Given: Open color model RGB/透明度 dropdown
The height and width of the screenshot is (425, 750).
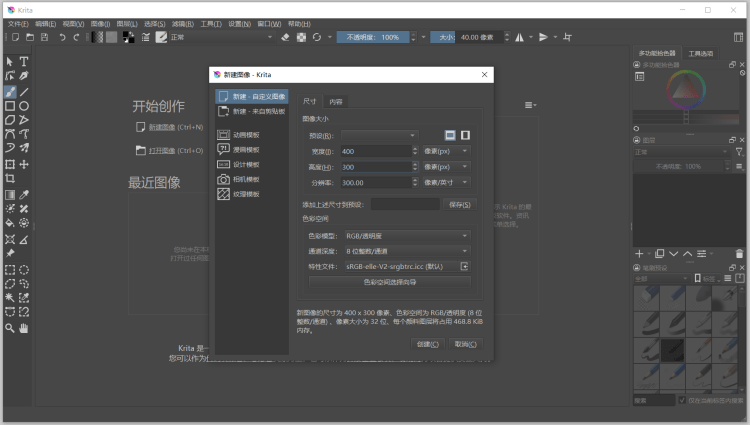Looking at the screenshot, I should click(x=407, y=236).
